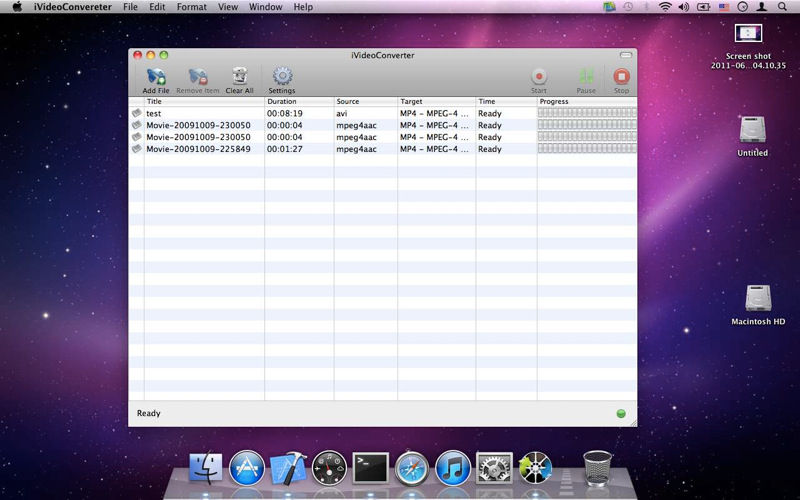
Task: Click the user account icon in the menu bar
Action: (x=762, y=7)
